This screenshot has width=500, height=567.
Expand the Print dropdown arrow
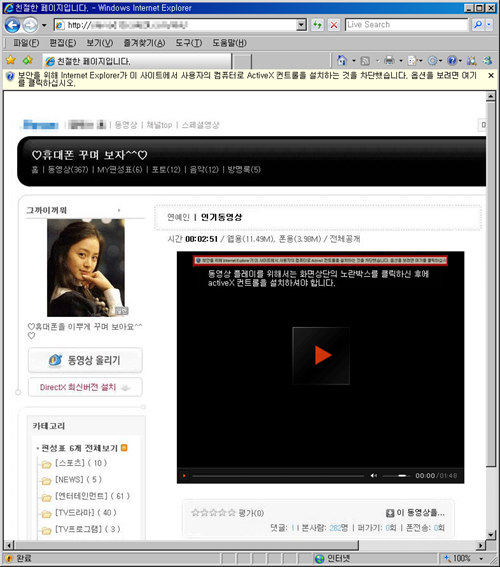[x=401, y=61]
